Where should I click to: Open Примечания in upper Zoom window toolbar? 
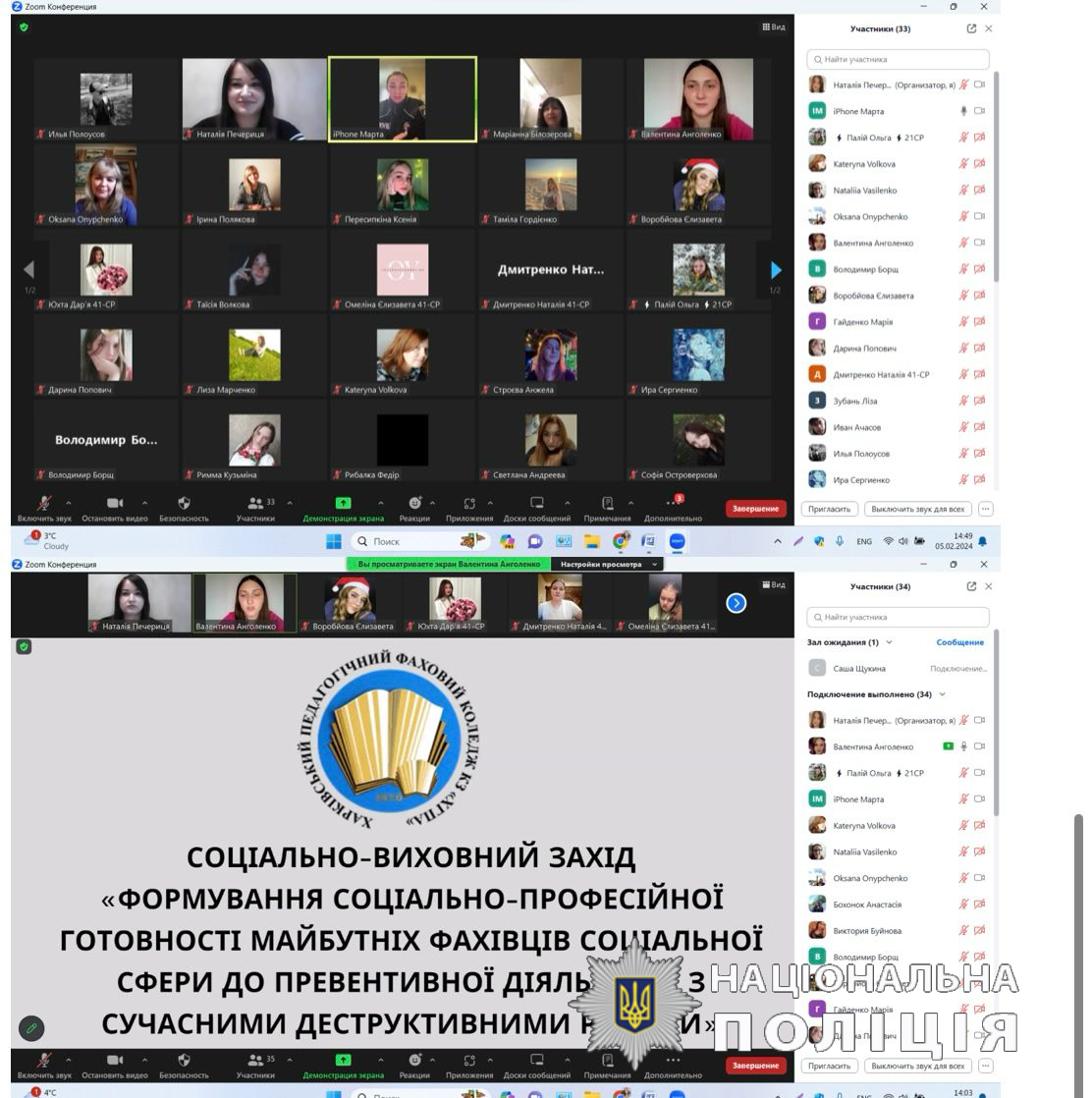tap(607, 509)
